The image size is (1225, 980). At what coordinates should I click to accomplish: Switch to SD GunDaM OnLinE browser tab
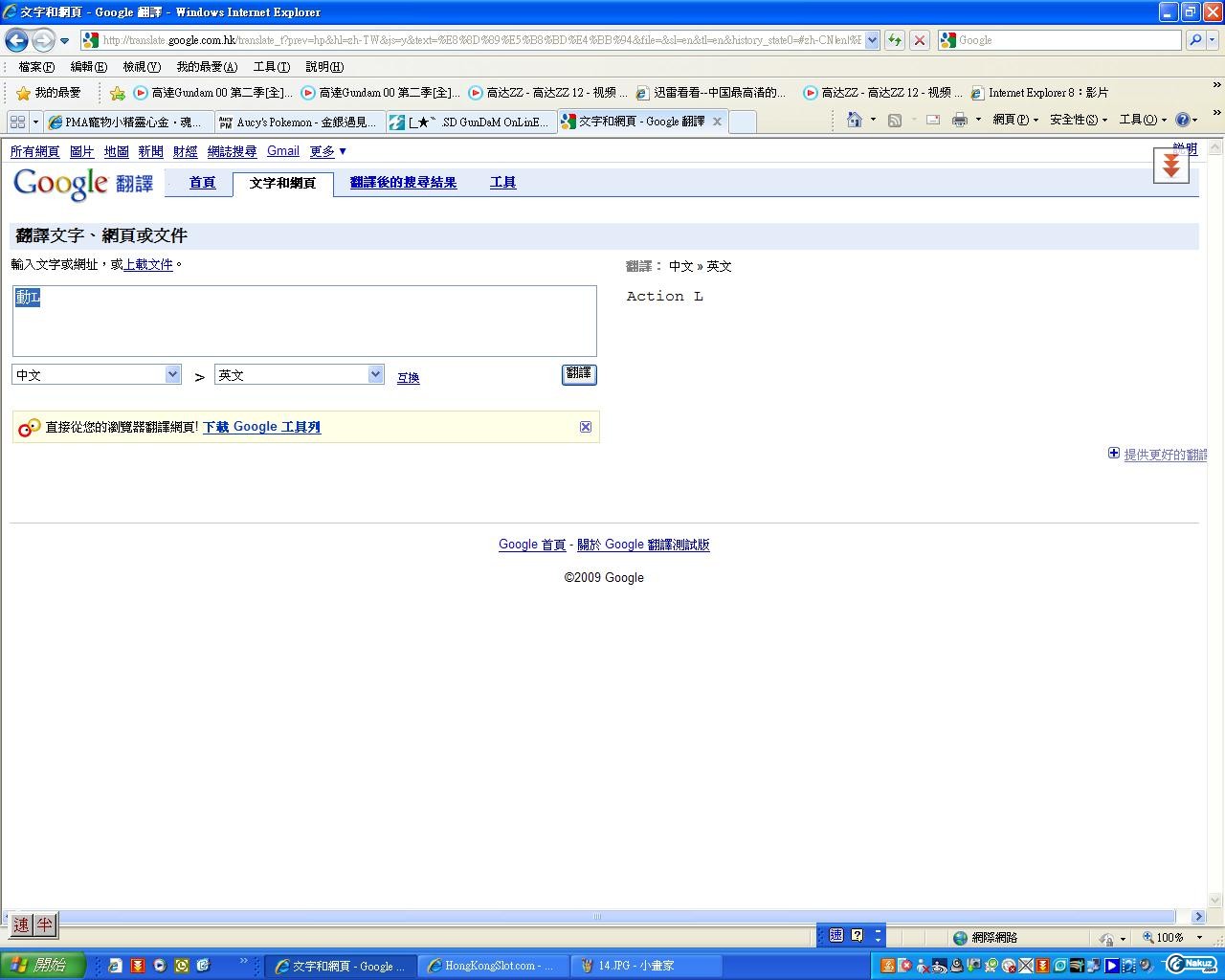point(472,122)
